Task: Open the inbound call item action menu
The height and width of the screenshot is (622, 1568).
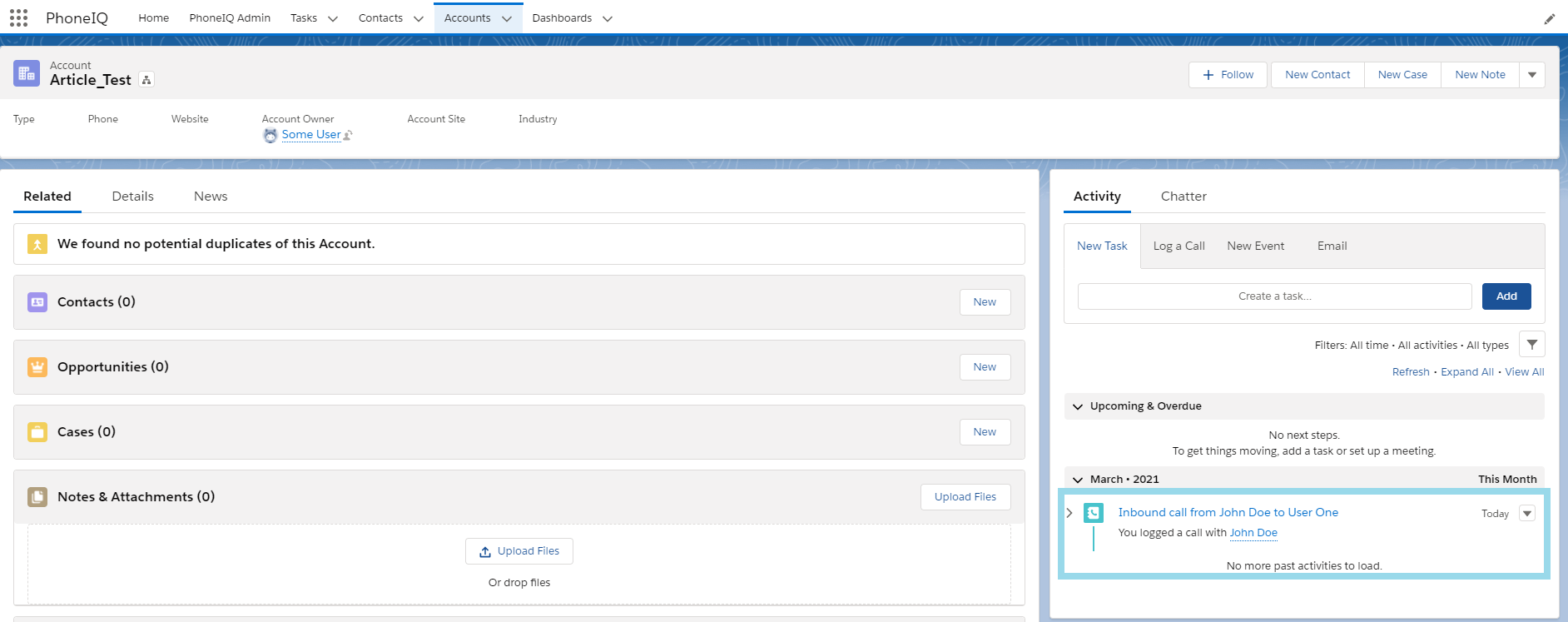Action: [1526, 513]
